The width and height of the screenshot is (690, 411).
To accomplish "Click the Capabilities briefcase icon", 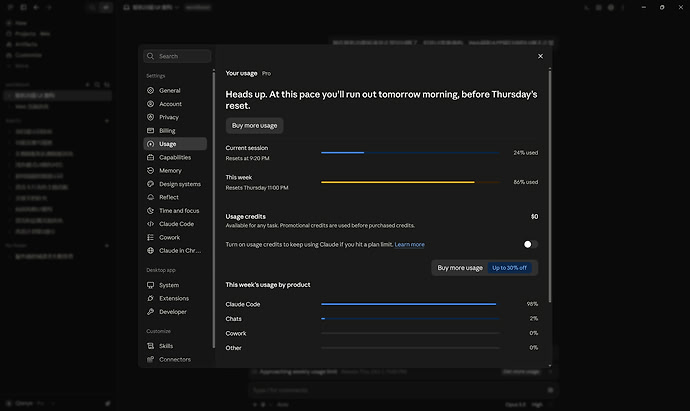I will click(x=150, y=157).
